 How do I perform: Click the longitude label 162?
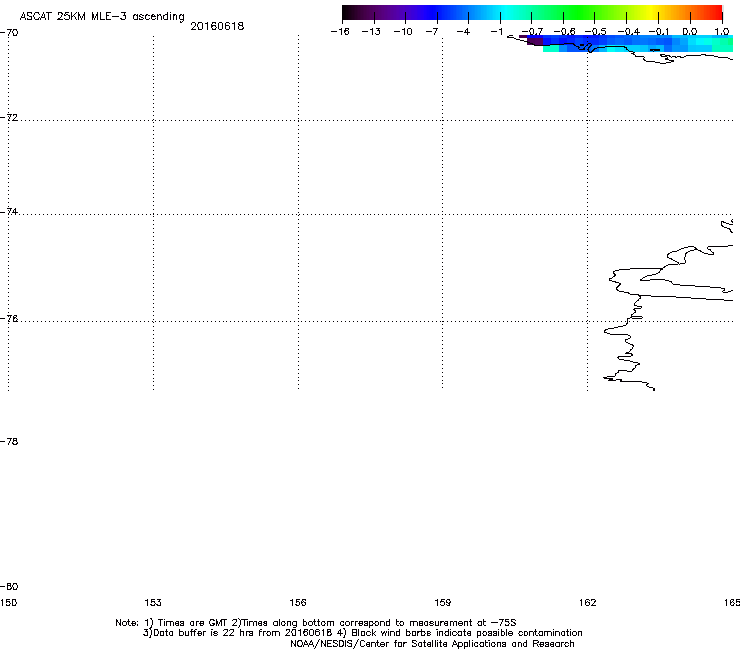tap(588, 602)
